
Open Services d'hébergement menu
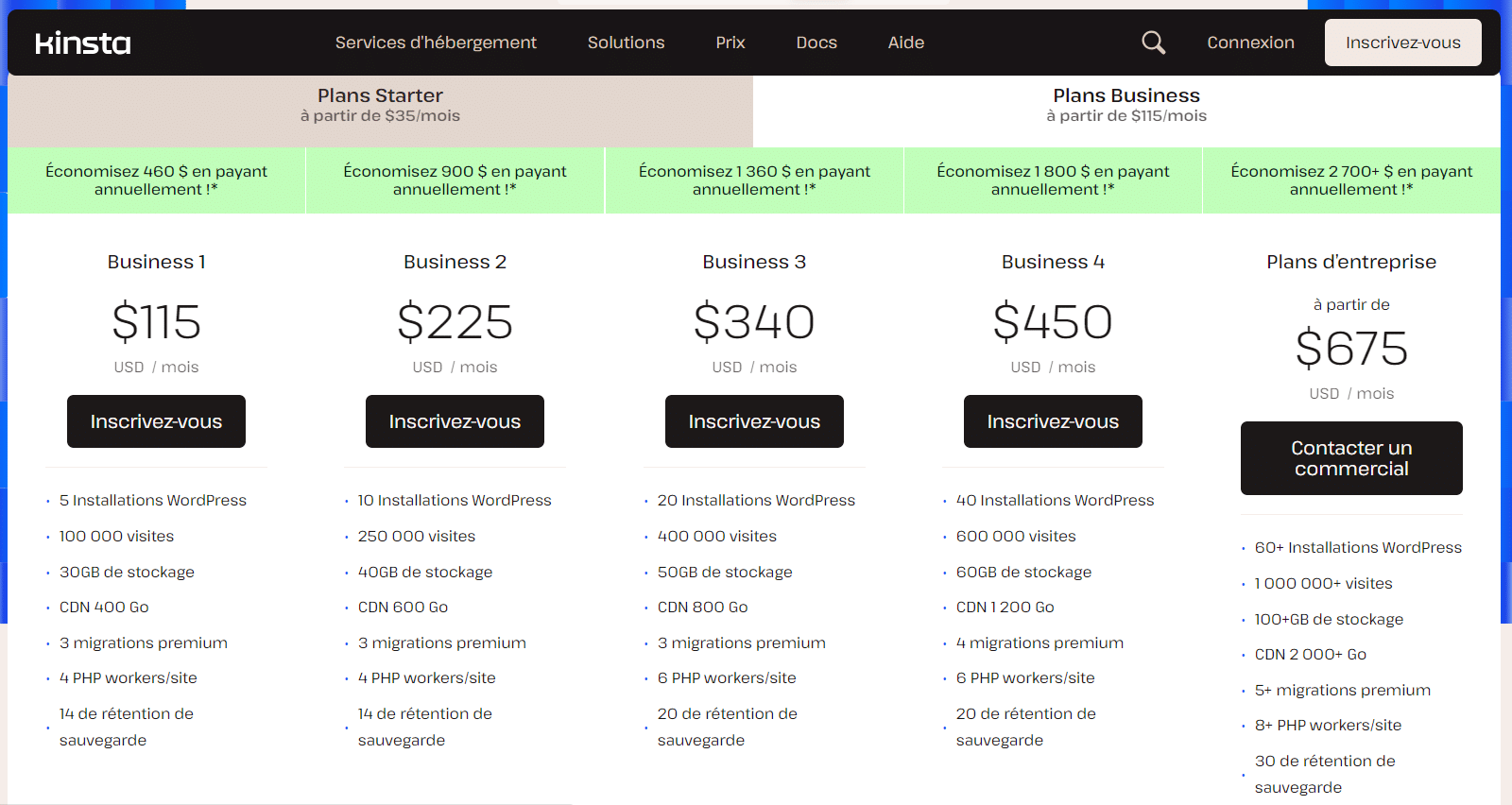[436, 43]
